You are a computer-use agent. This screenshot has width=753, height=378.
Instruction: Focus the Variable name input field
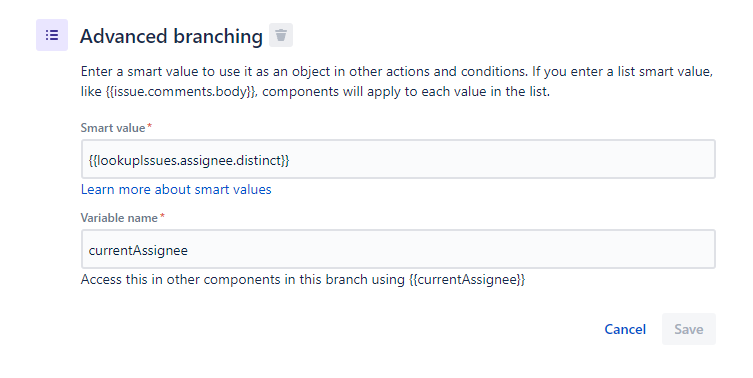click(x=398, y=249)
